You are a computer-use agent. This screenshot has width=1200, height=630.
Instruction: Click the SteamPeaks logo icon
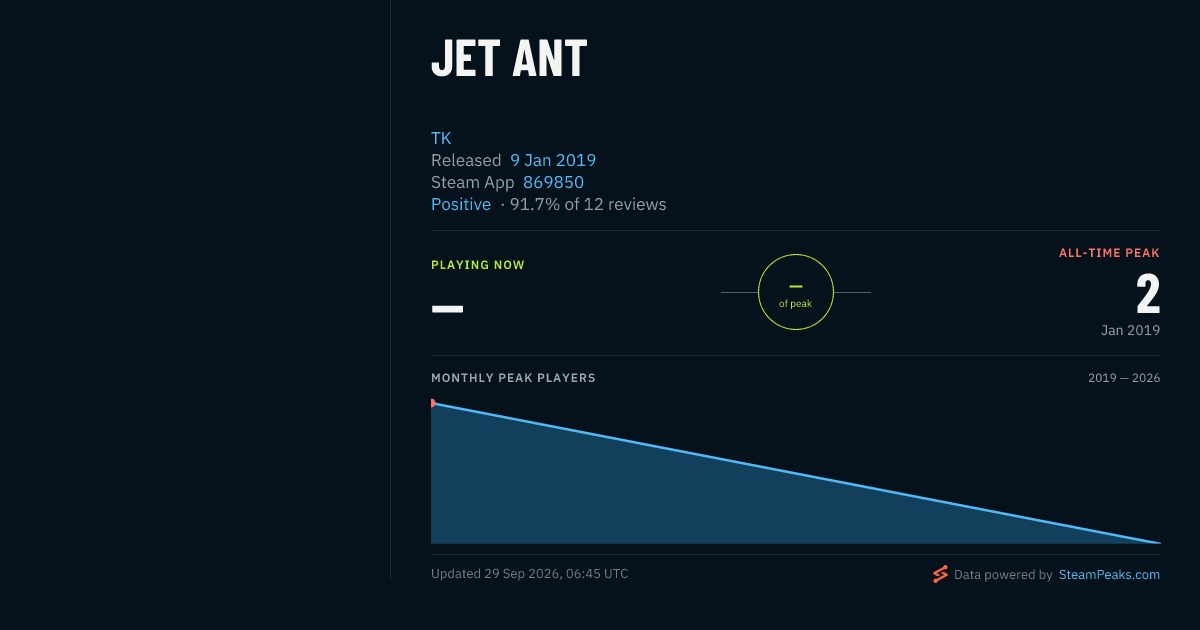click(940, 574)
